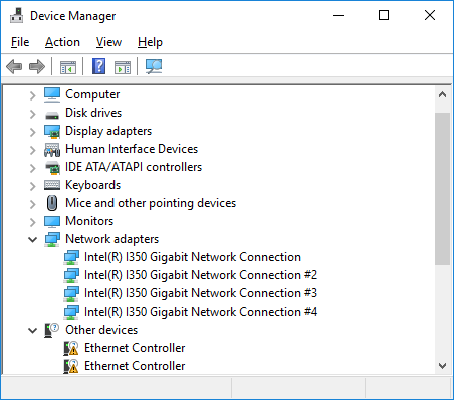455x401 pixels.
Task: Click the Human Interface Devices icon
Action: [x=52, y=150]
